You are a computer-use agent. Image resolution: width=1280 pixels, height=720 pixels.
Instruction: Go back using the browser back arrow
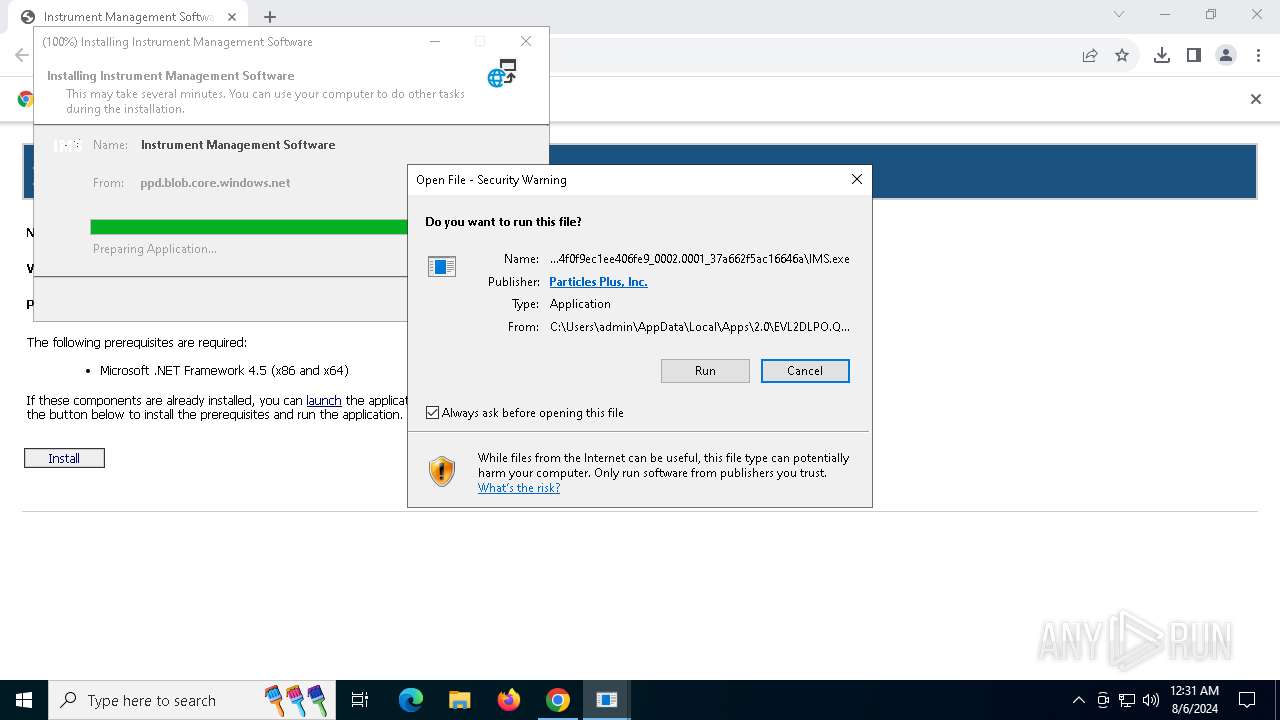21,55
